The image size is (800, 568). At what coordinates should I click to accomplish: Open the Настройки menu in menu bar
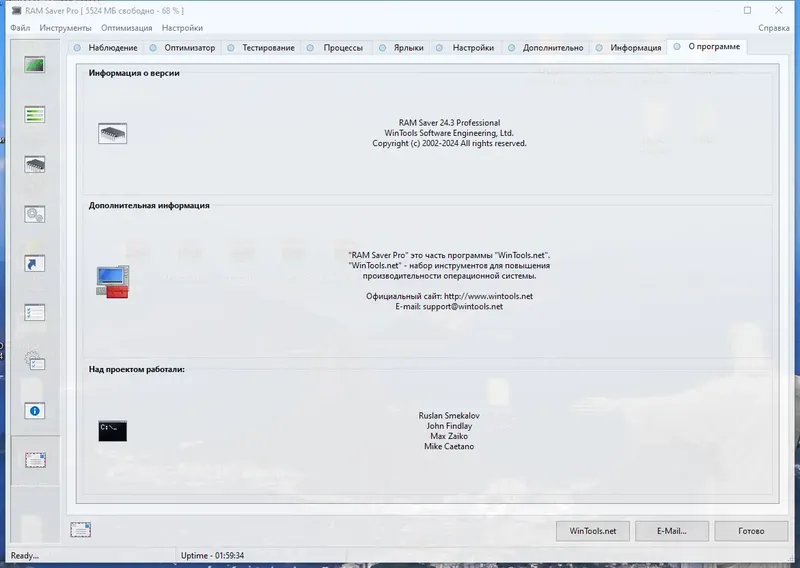[x=182, y=28]
